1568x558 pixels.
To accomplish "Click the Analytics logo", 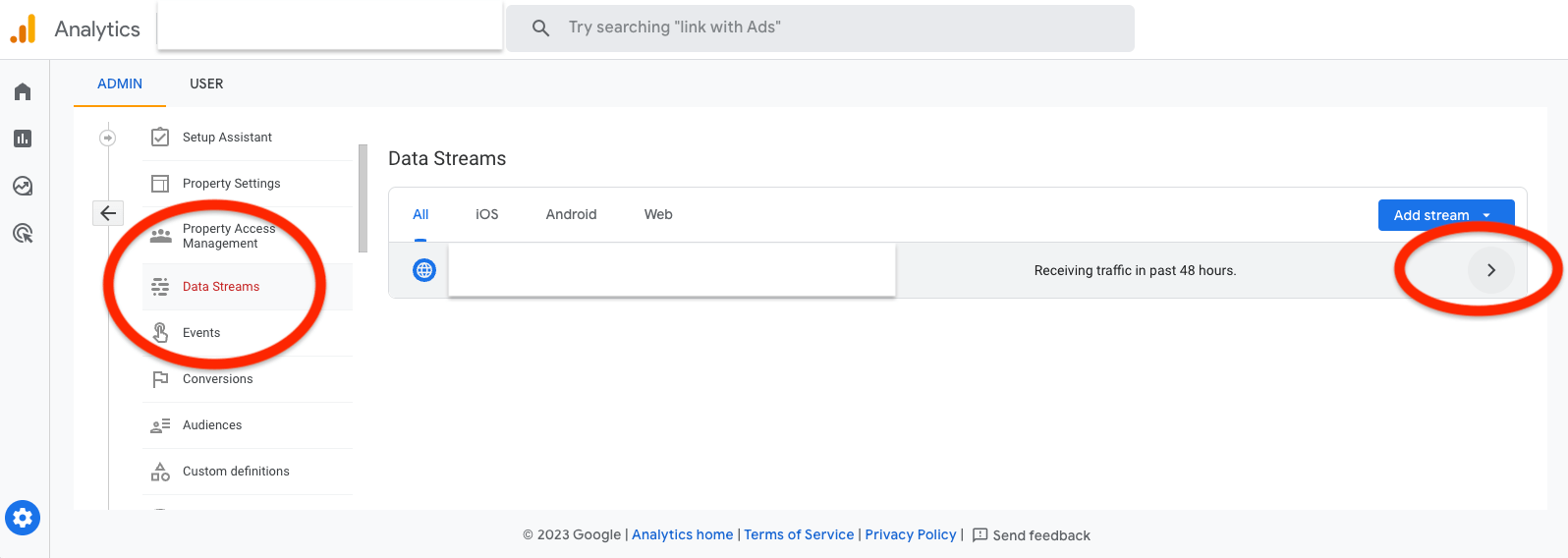I will tap(23, 28).
